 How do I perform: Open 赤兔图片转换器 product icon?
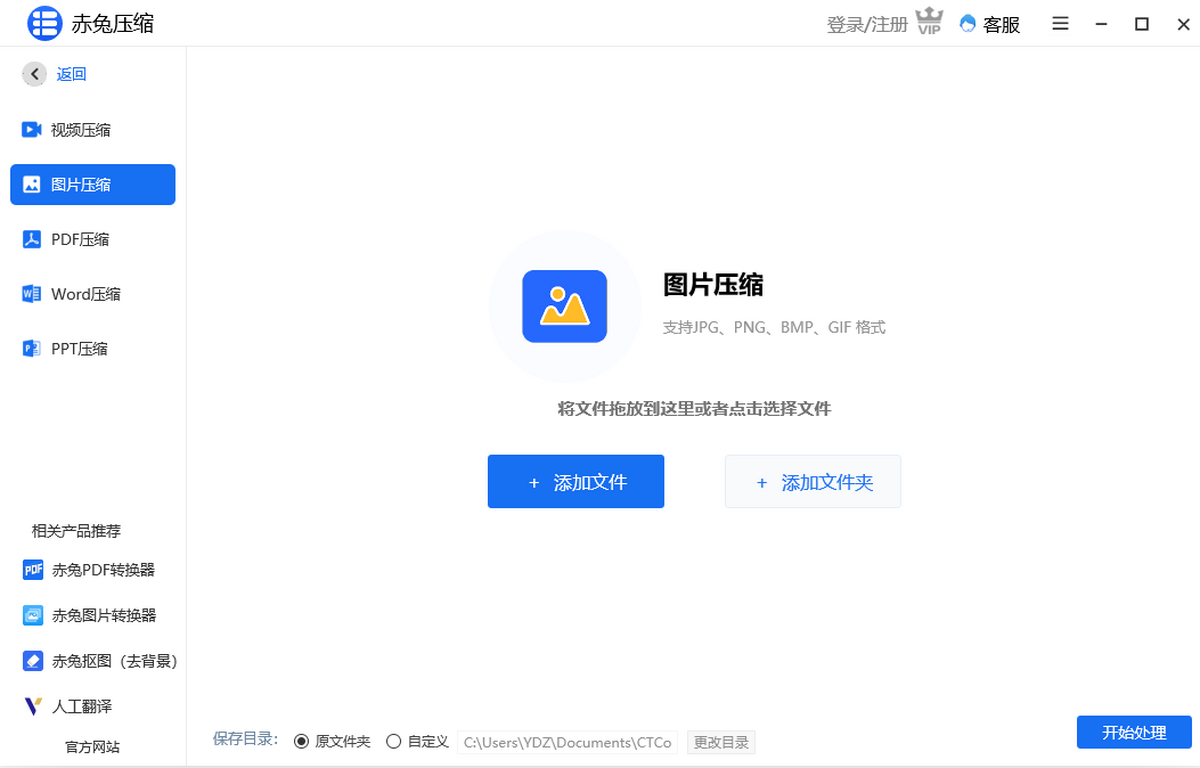pos(33,616)
